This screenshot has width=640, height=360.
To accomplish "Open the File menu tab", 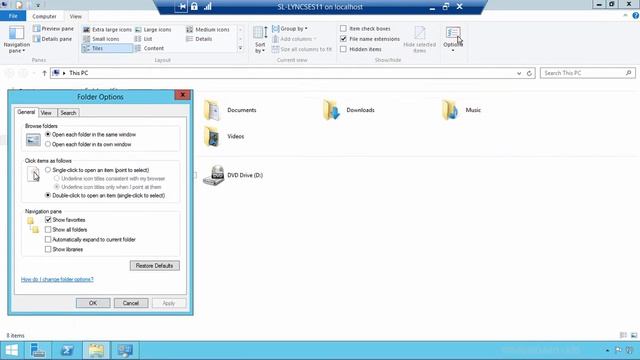I will [13, 16].
